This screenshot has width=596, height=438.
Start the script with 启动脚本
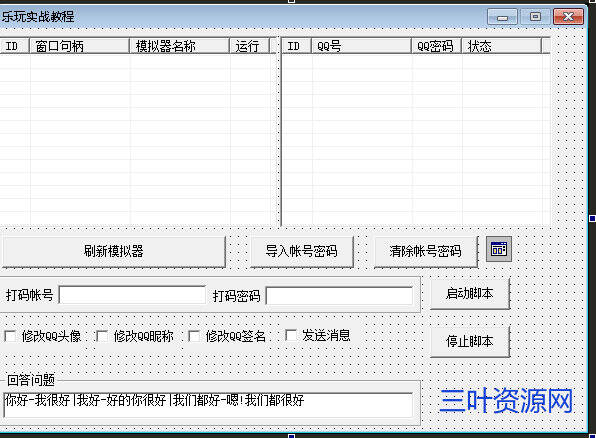(x=470, y=294)
